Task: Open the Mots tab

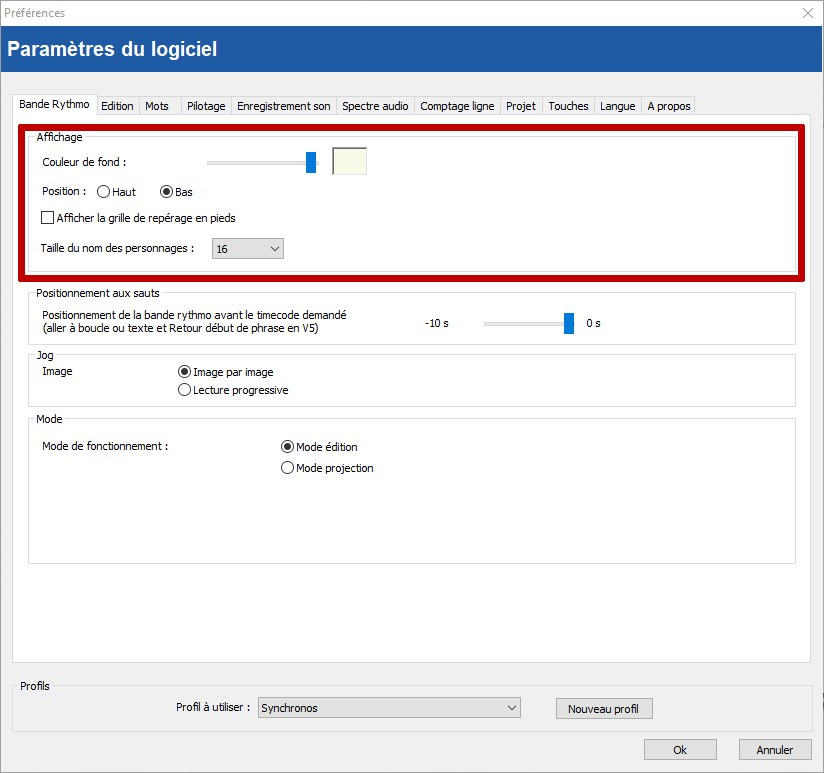Action: pos(157,106)
